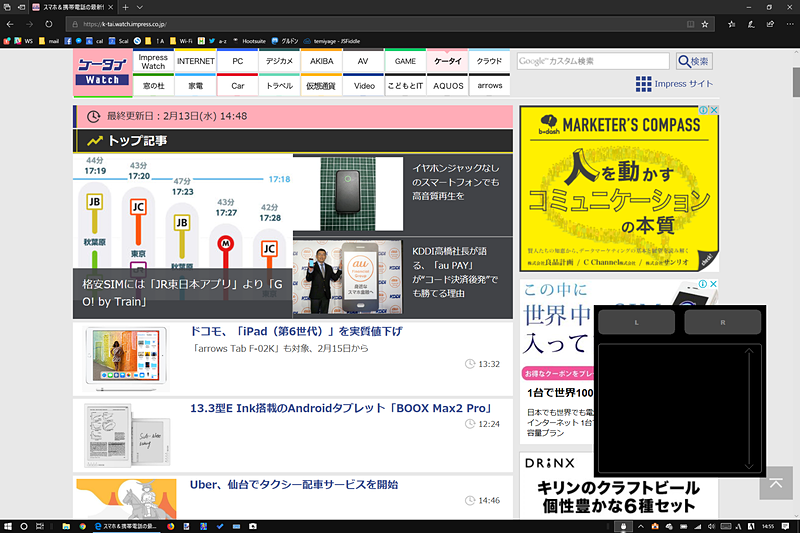Open the Windows Start menu

(8, 526)
